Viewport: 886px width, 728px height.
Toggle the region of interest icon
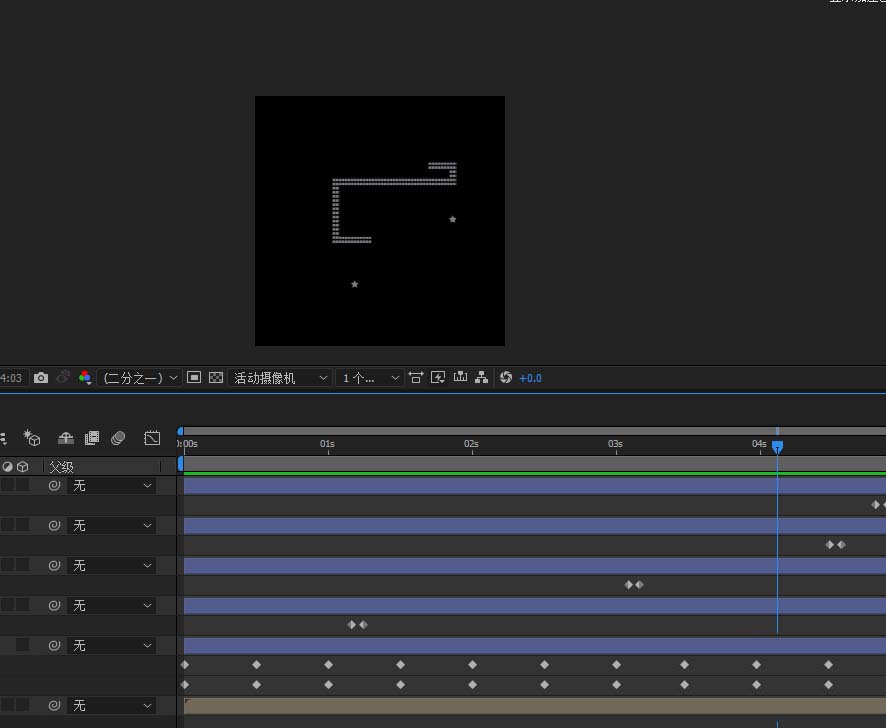coord(194,377)
